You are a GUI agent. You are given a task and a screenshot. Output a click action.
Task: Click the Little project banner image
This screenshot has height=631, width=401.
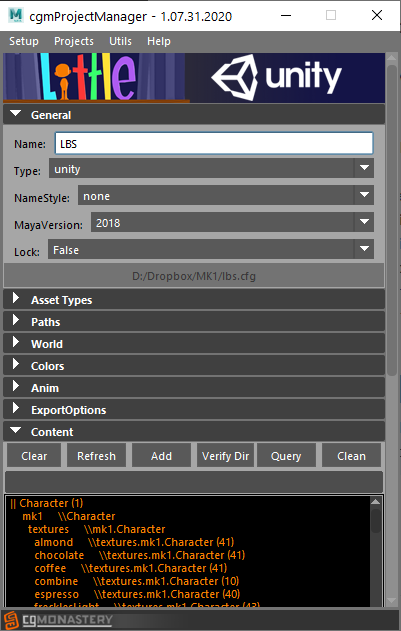(96, 77)
